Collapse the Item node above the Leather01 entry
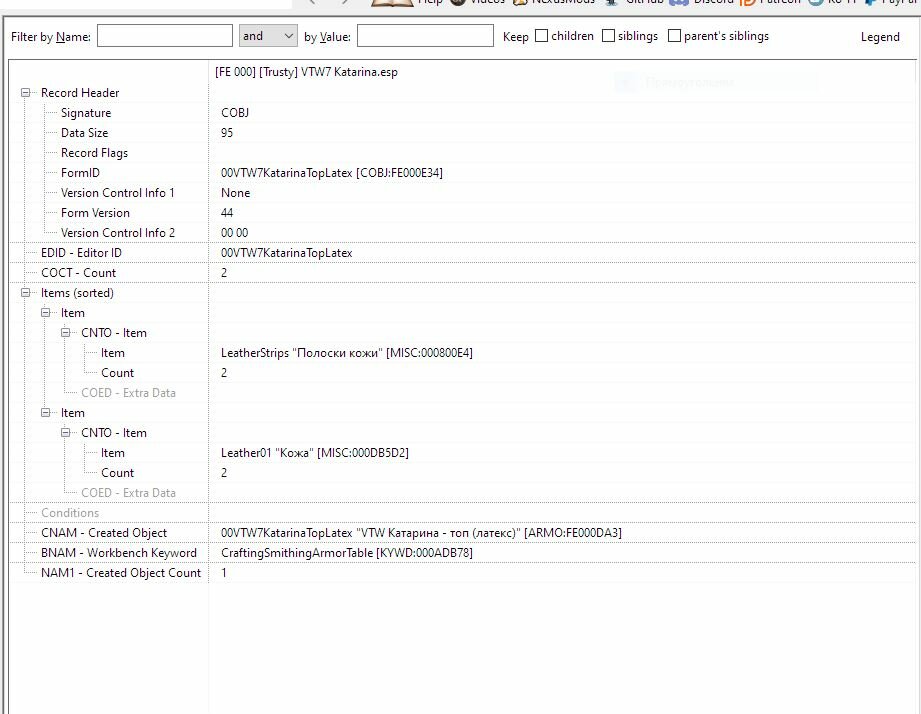 (45, 412)
